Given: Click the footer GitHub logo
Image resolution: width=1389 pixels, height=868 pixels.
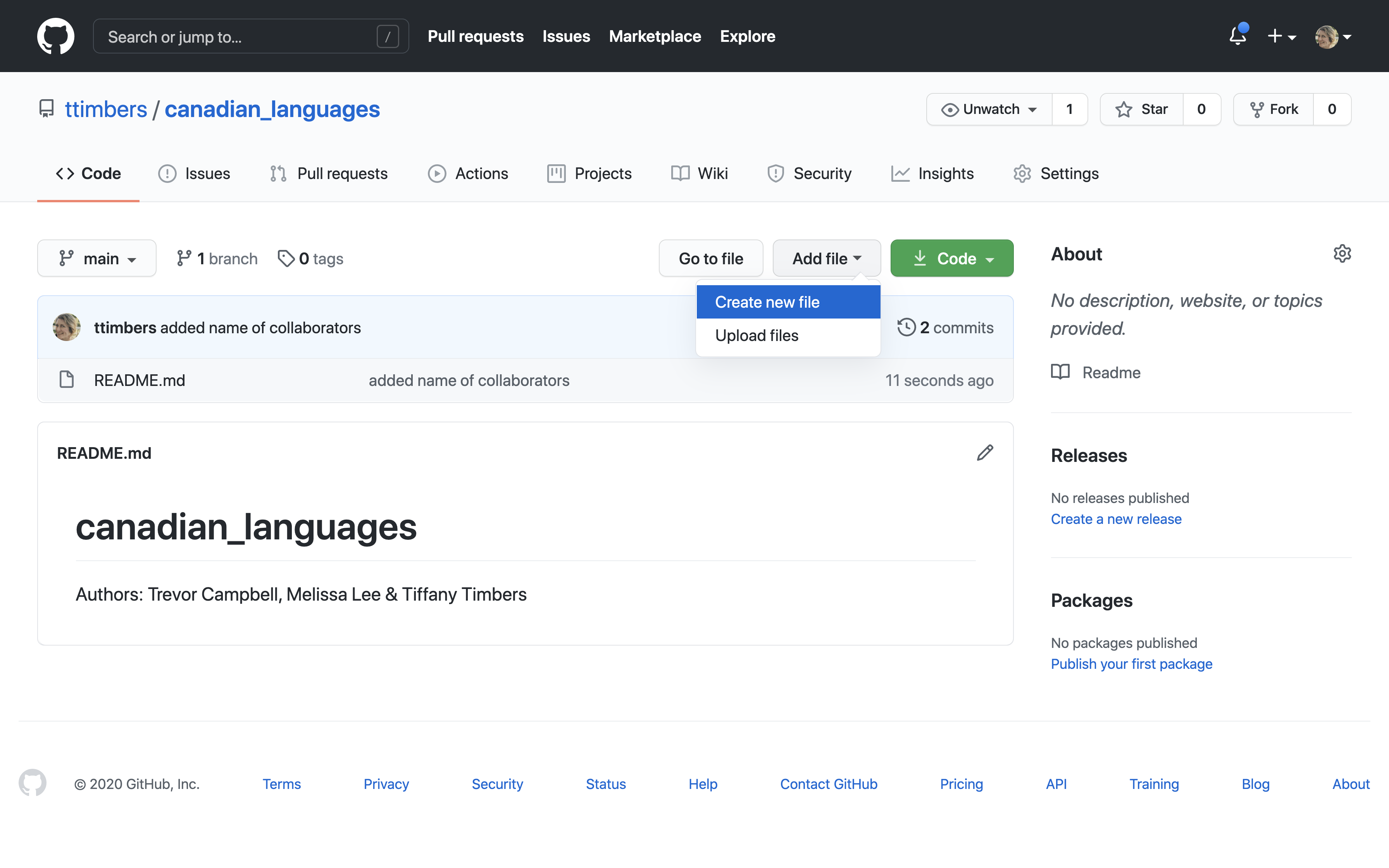Looking at the screenshot, I should click(33, 783).
